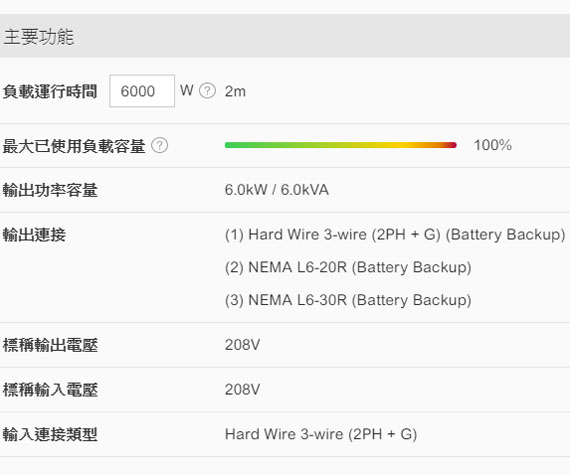Select the 輸出功率容量 row label
The image size is (570, 475).
[x=50, y=190]
